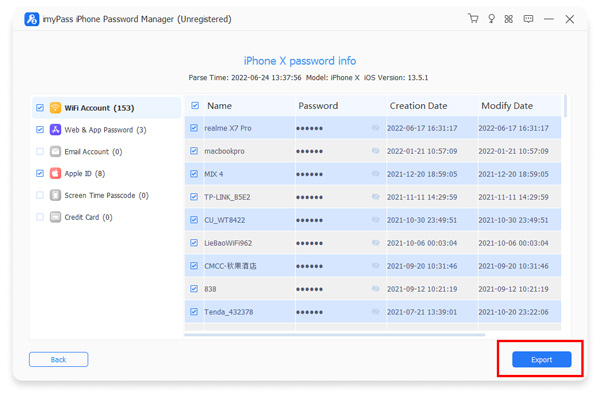The height and width of the screenshot is (393, 600).
Task: Check the Screen Time Passcode checkbox
Action: 40,195
